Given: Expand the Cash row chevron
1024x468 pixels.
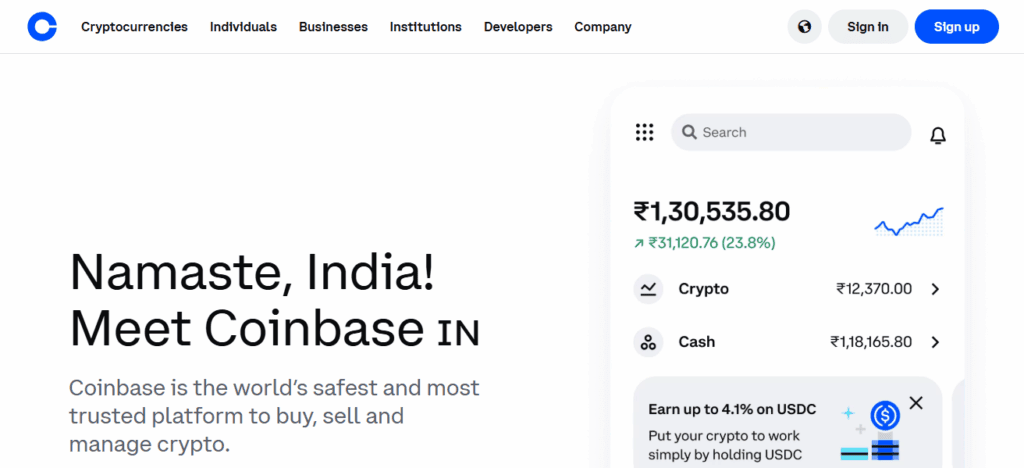Looking at the screenshot, I should tap(935, 342).
